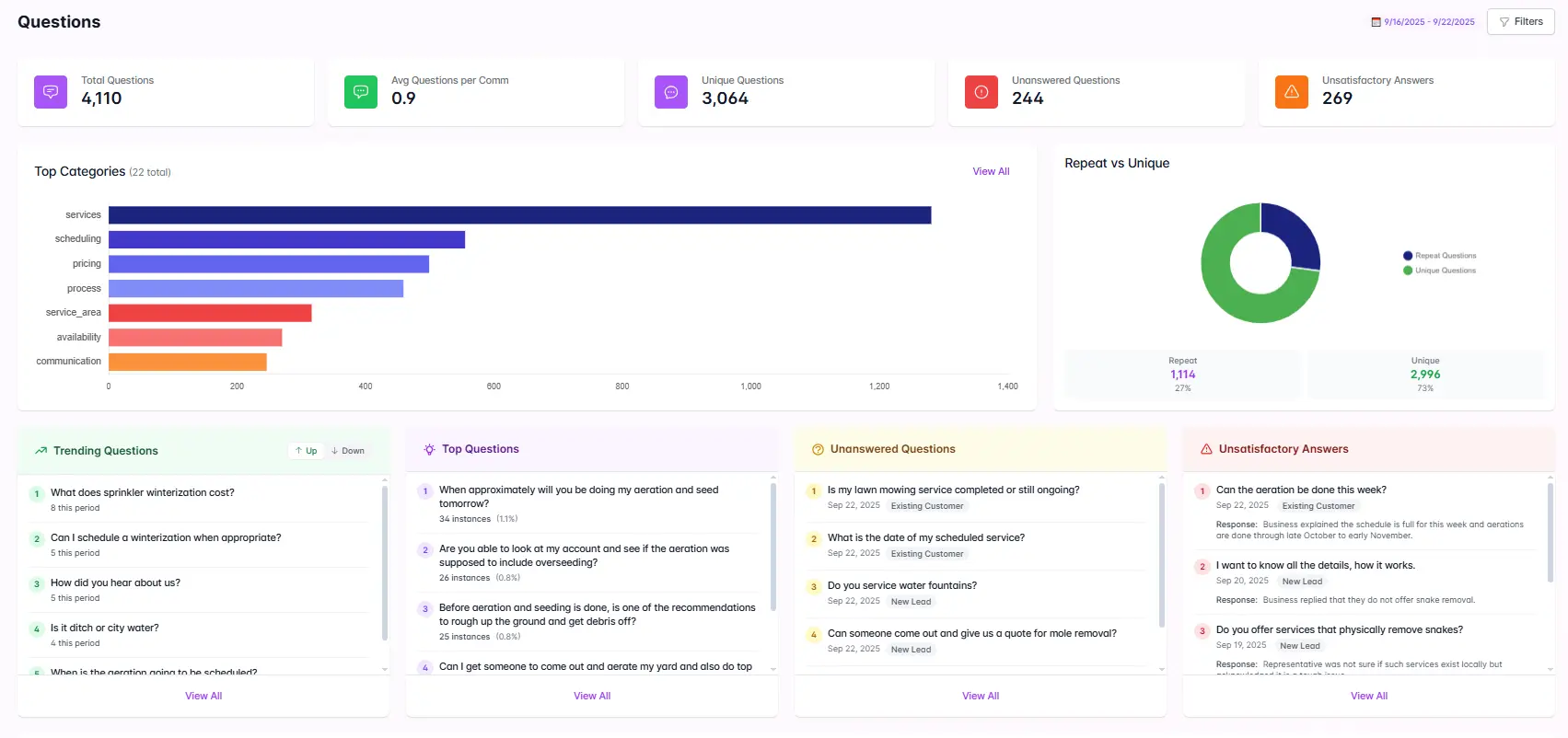Click the green Avg Questions per Comm icon

click(x=361, y=92)
